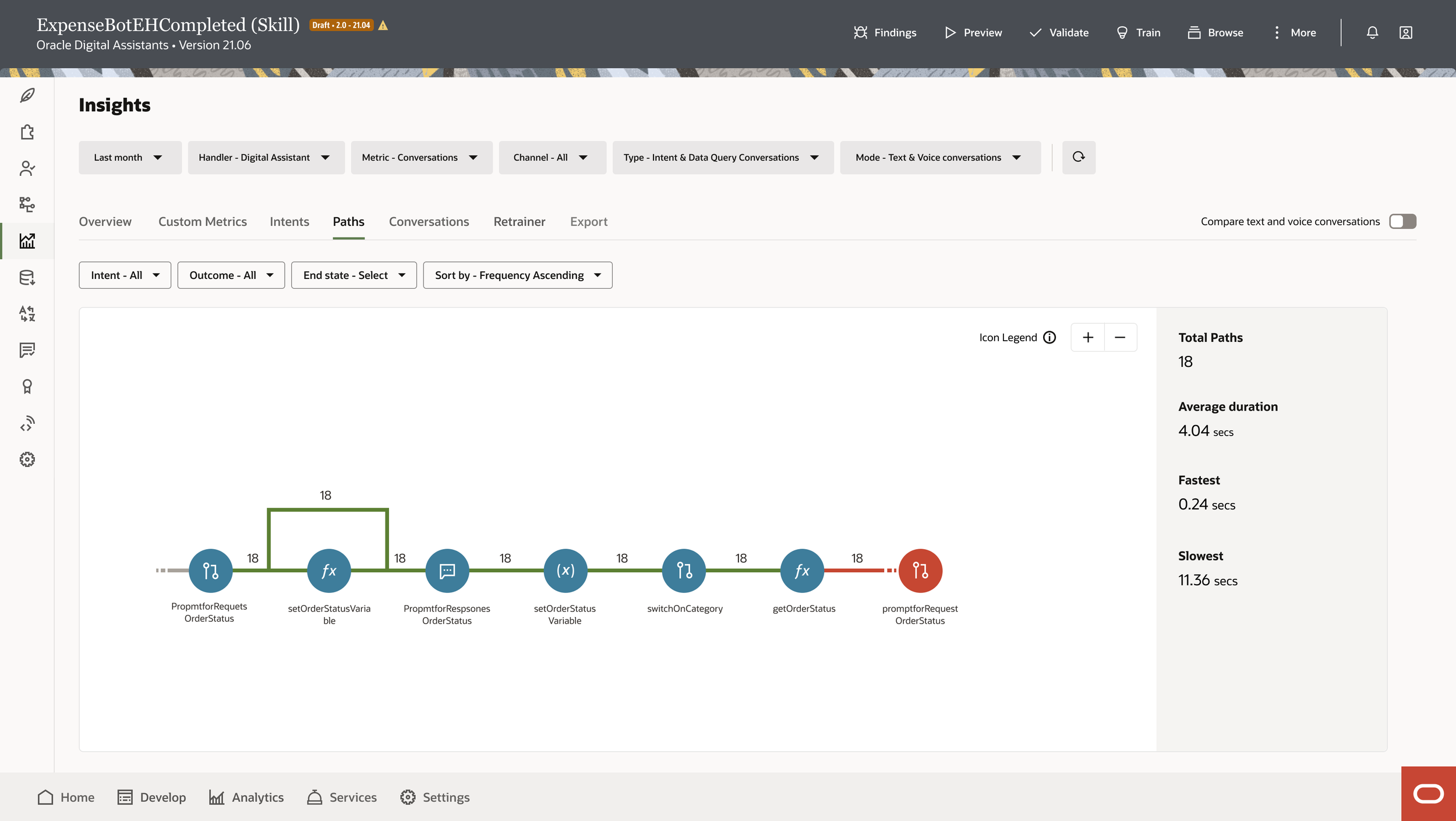The image size is (1456, 821).
Task: Open the user profile icon
Action: (1405, 33)
